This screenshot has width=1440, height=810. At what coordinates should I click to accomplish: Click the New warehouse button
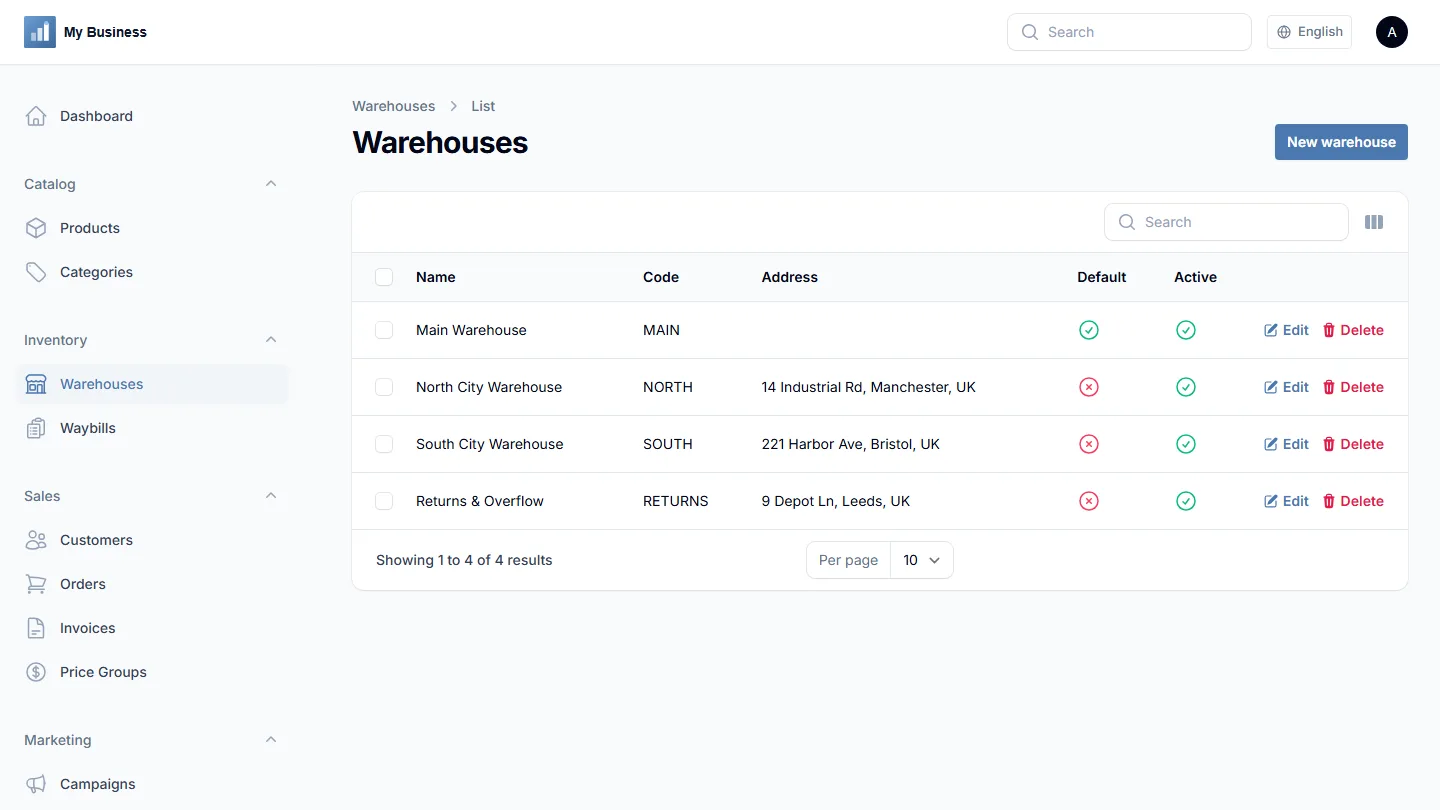(1341, 142)
